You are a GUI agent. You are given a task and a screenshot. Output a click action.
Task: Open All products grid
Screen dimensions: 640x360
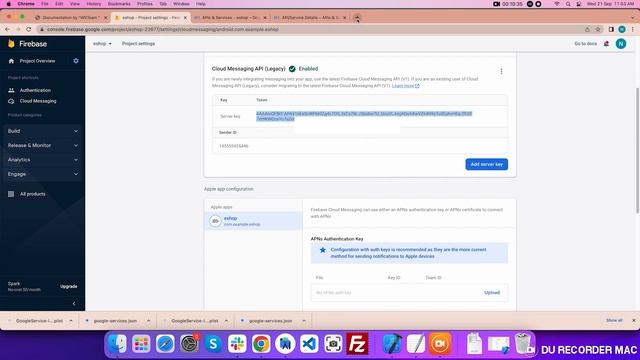pyautogui.click(x=27, y=194)
